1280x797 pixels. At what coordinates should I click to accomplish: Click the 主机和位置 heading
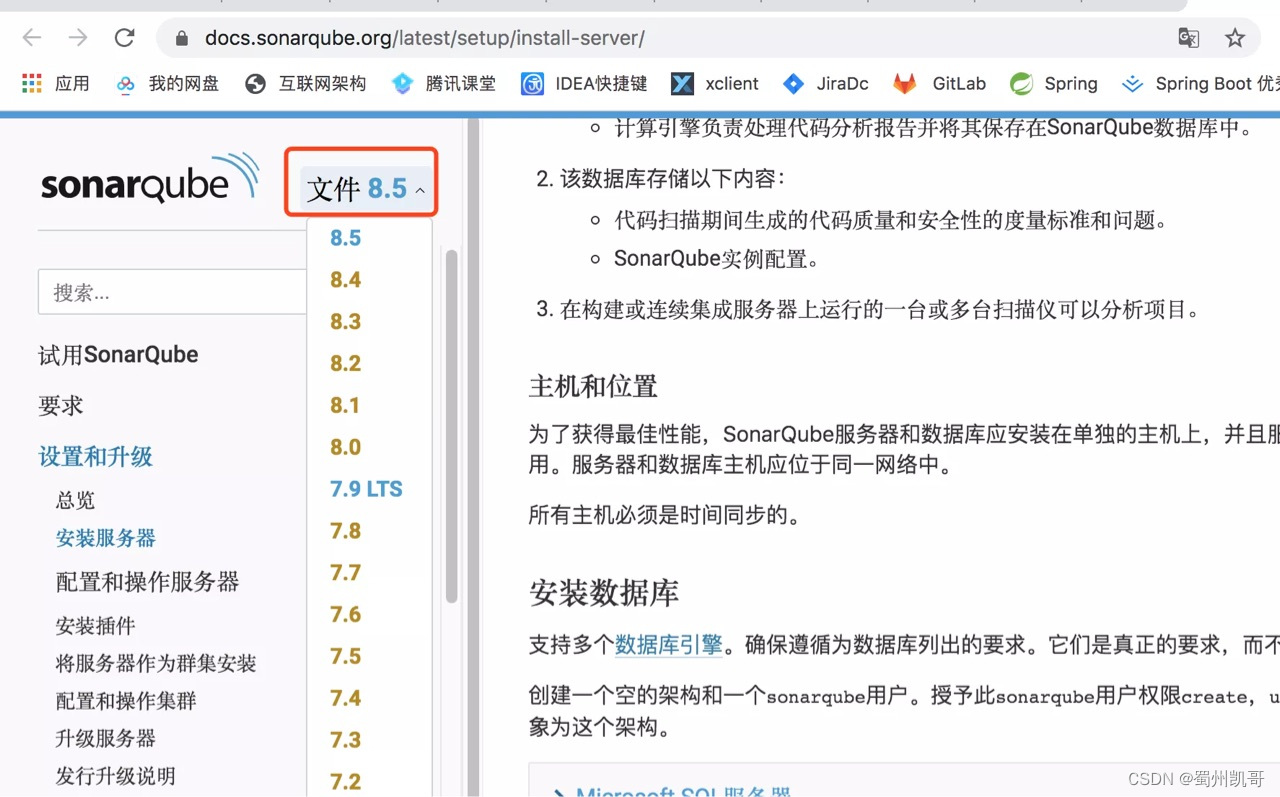click(593, 386)
